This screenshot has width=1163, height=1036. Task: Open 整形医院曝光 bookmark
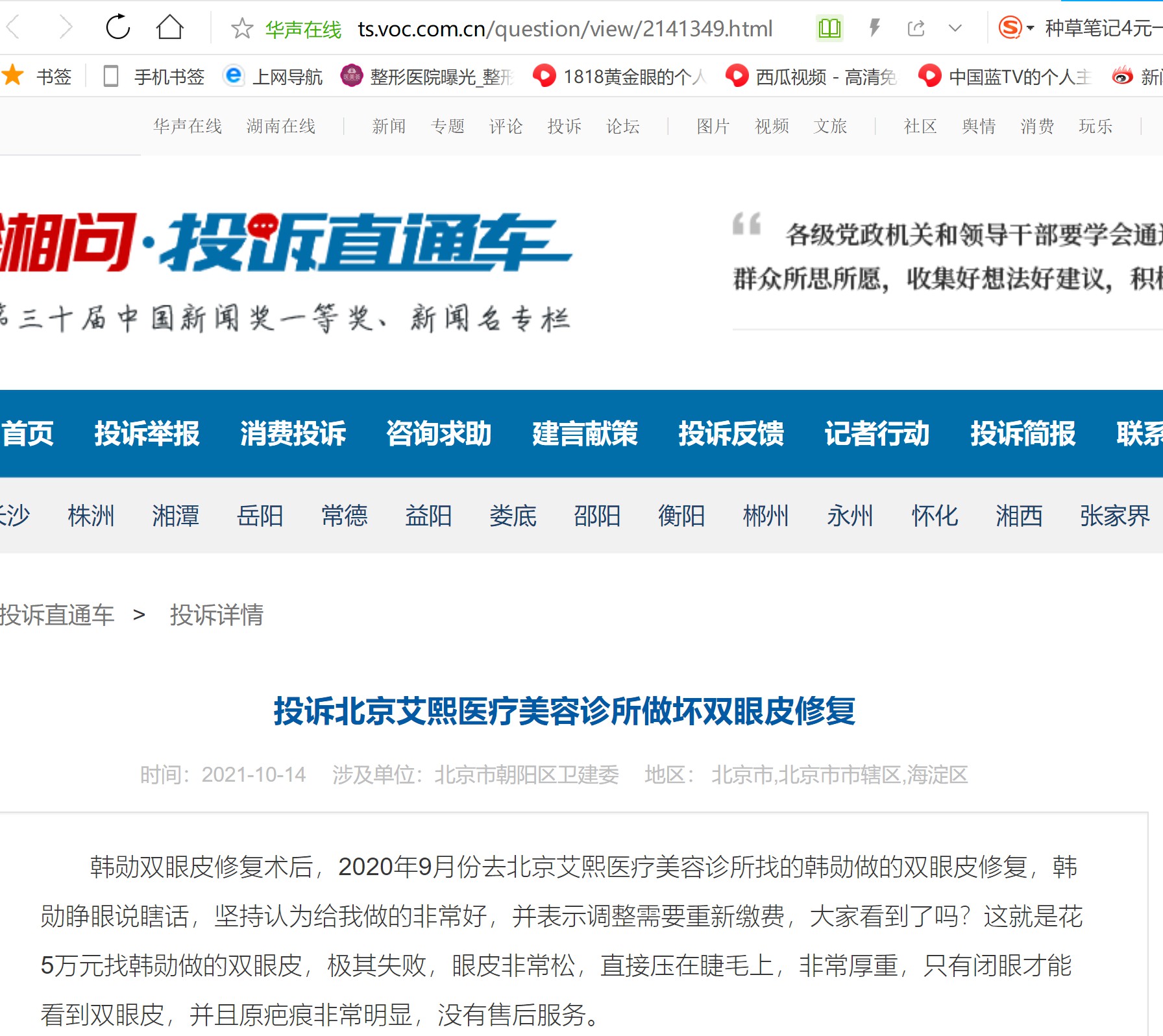click(x=427, y=77)
